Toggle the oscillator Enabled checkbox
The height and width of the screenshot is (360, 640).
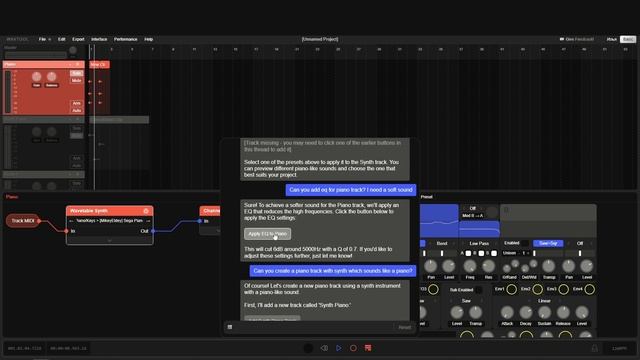click(525, 243)
